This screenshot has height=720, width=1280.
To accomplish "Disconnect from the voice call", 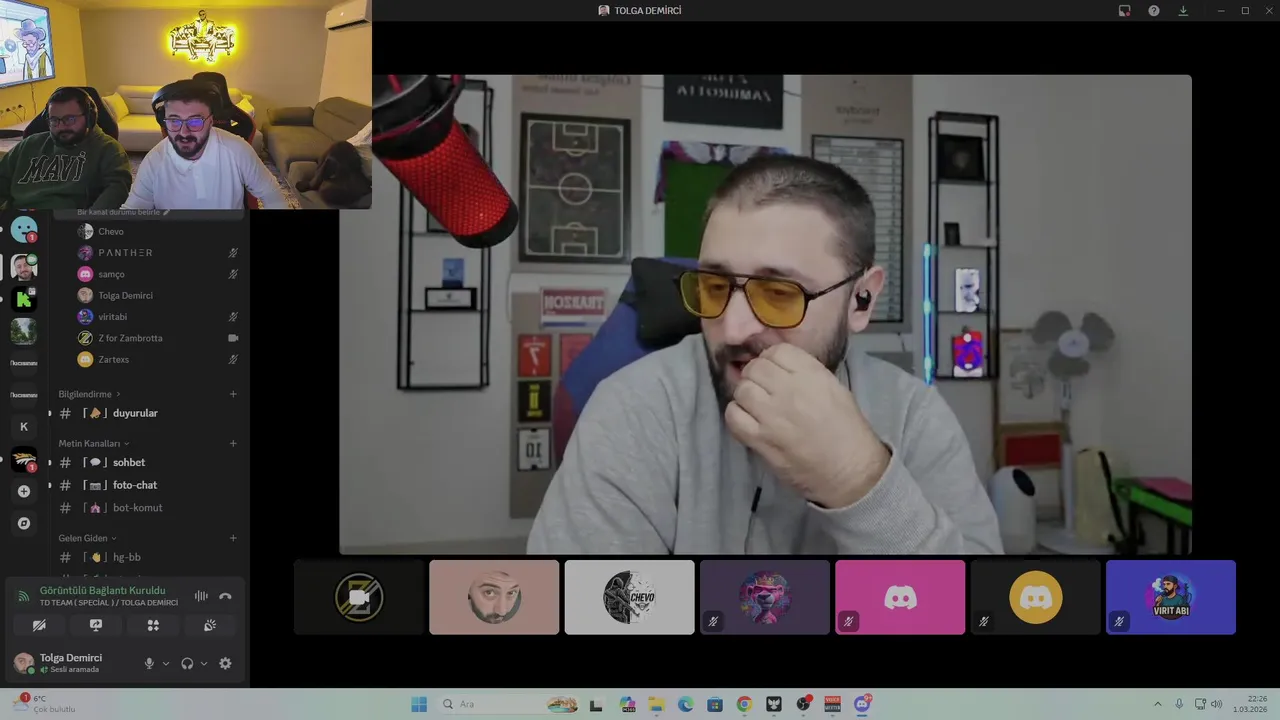I will [225, 596].
